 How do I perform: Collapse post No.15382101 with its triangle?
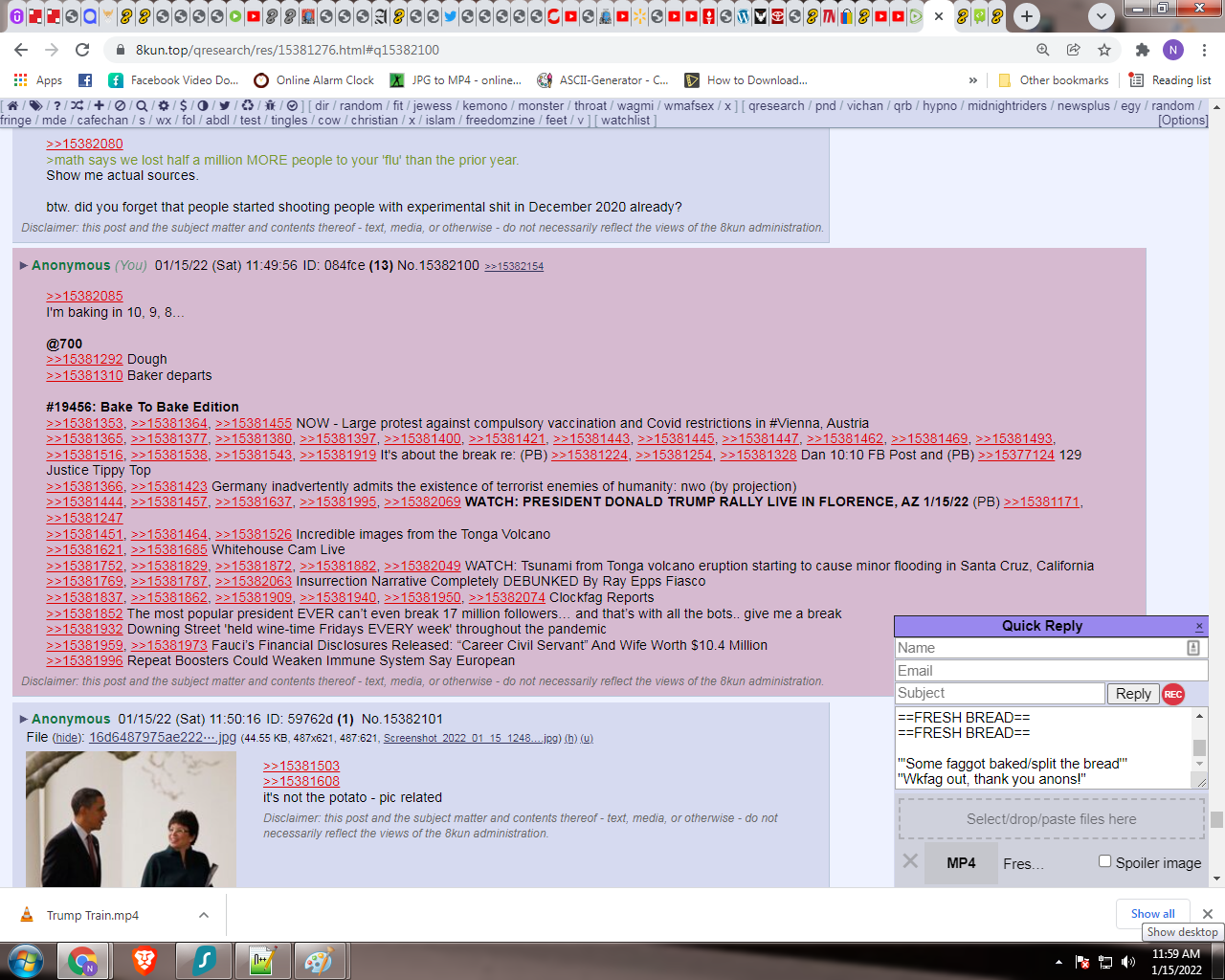pos(24,719)
